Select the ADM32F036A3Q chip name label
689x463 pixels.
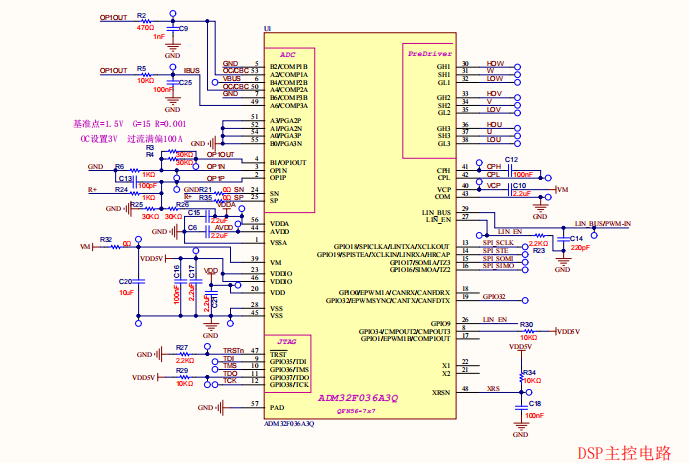pos(358,398)
